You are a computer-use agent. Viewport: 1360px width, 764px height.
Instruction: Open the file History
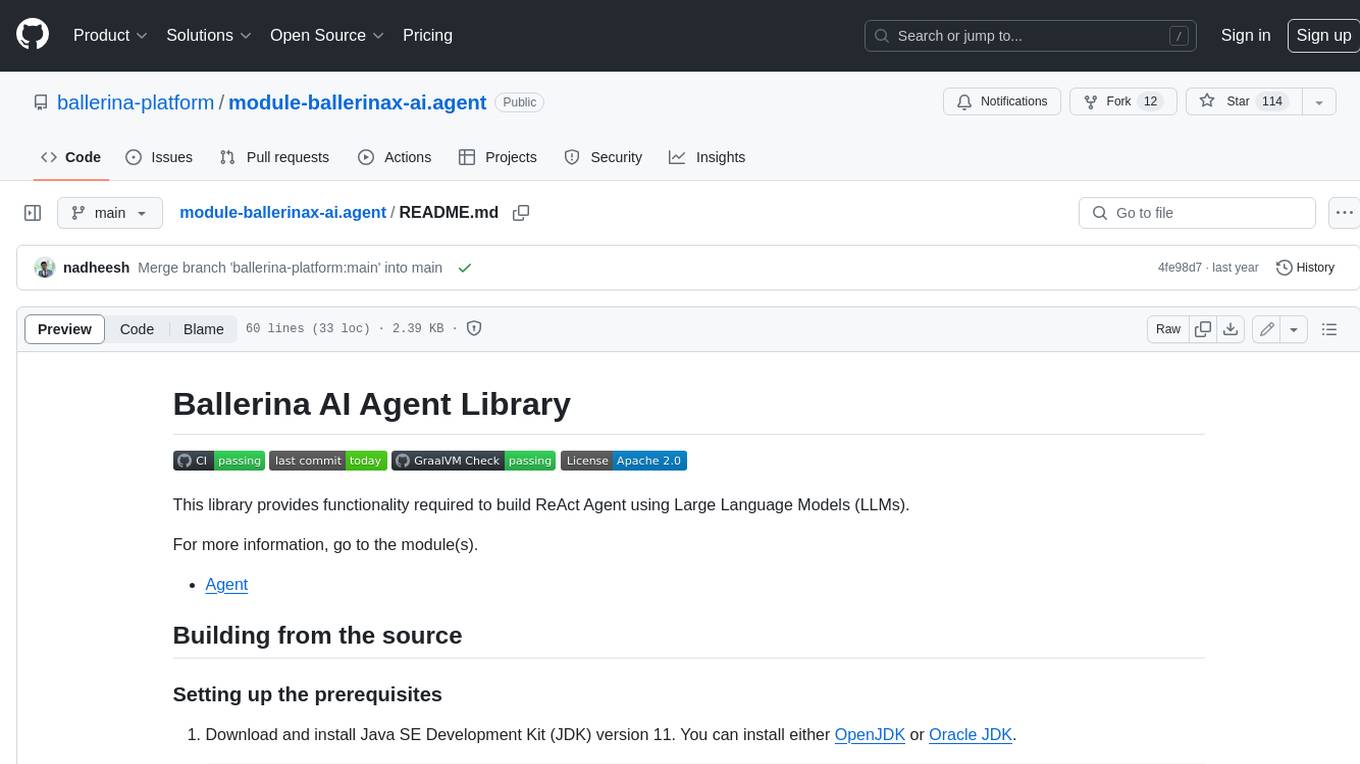coord(1306,267)
